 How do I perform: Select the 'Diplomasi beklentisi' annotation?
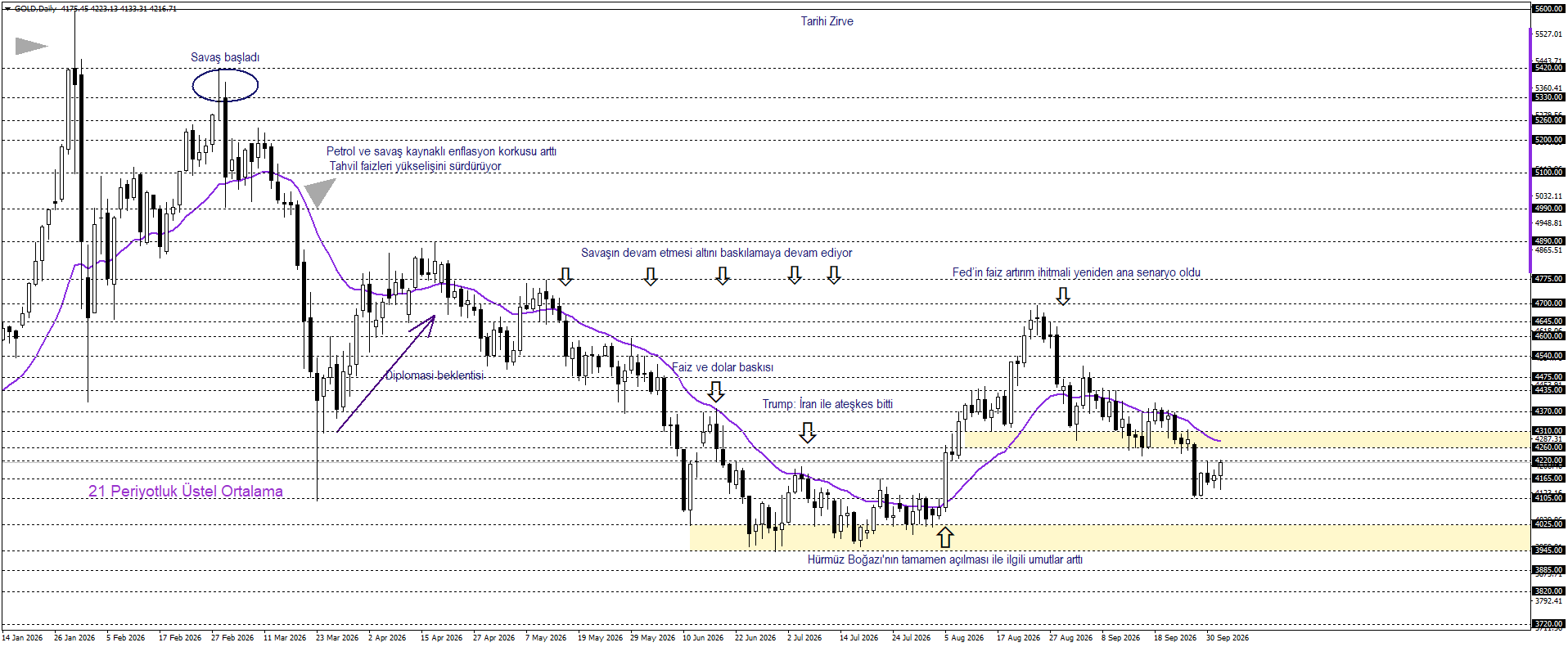(x=435, y=375)
